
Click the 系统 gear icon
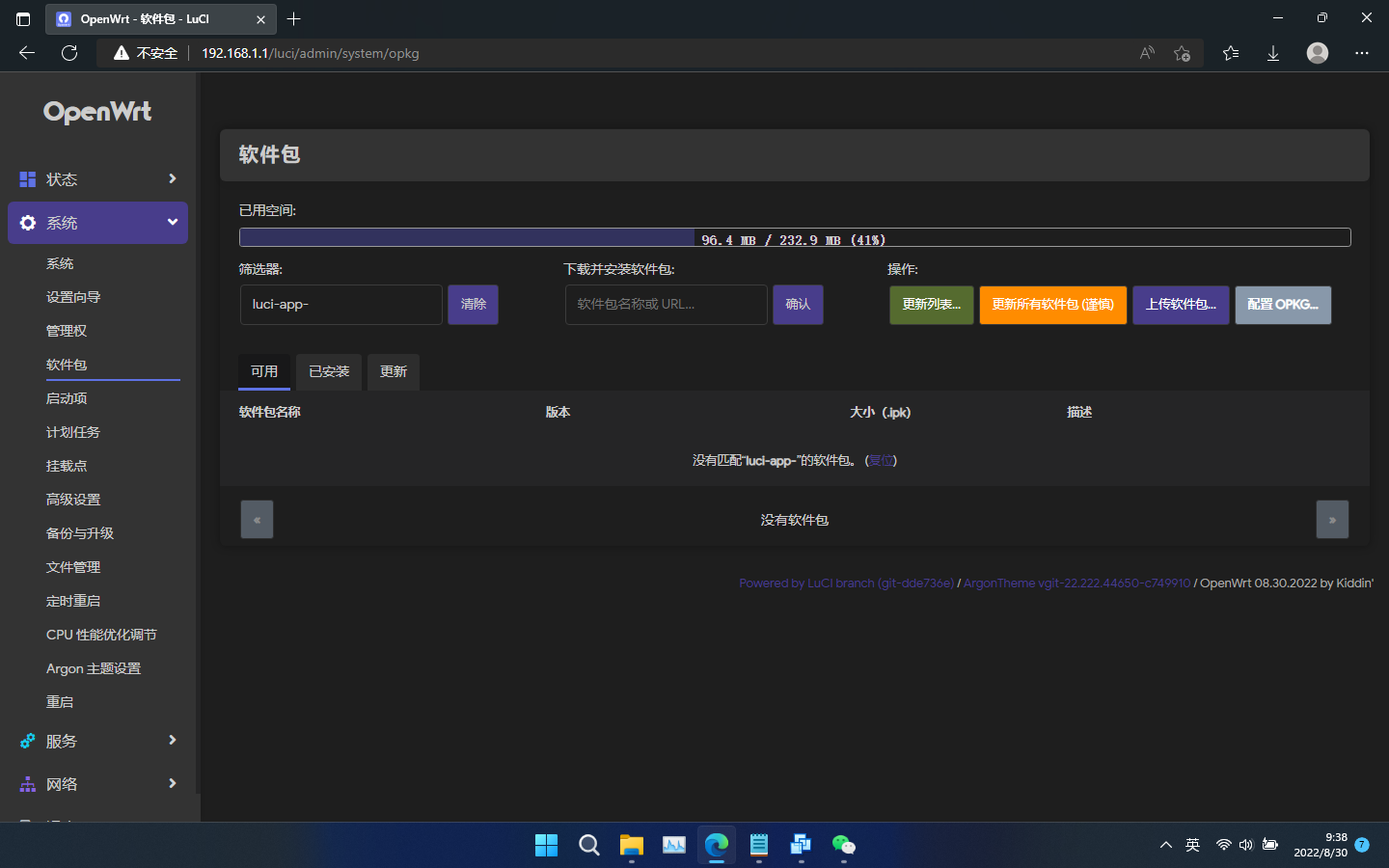pyautogui.click(x=28, y=223)
